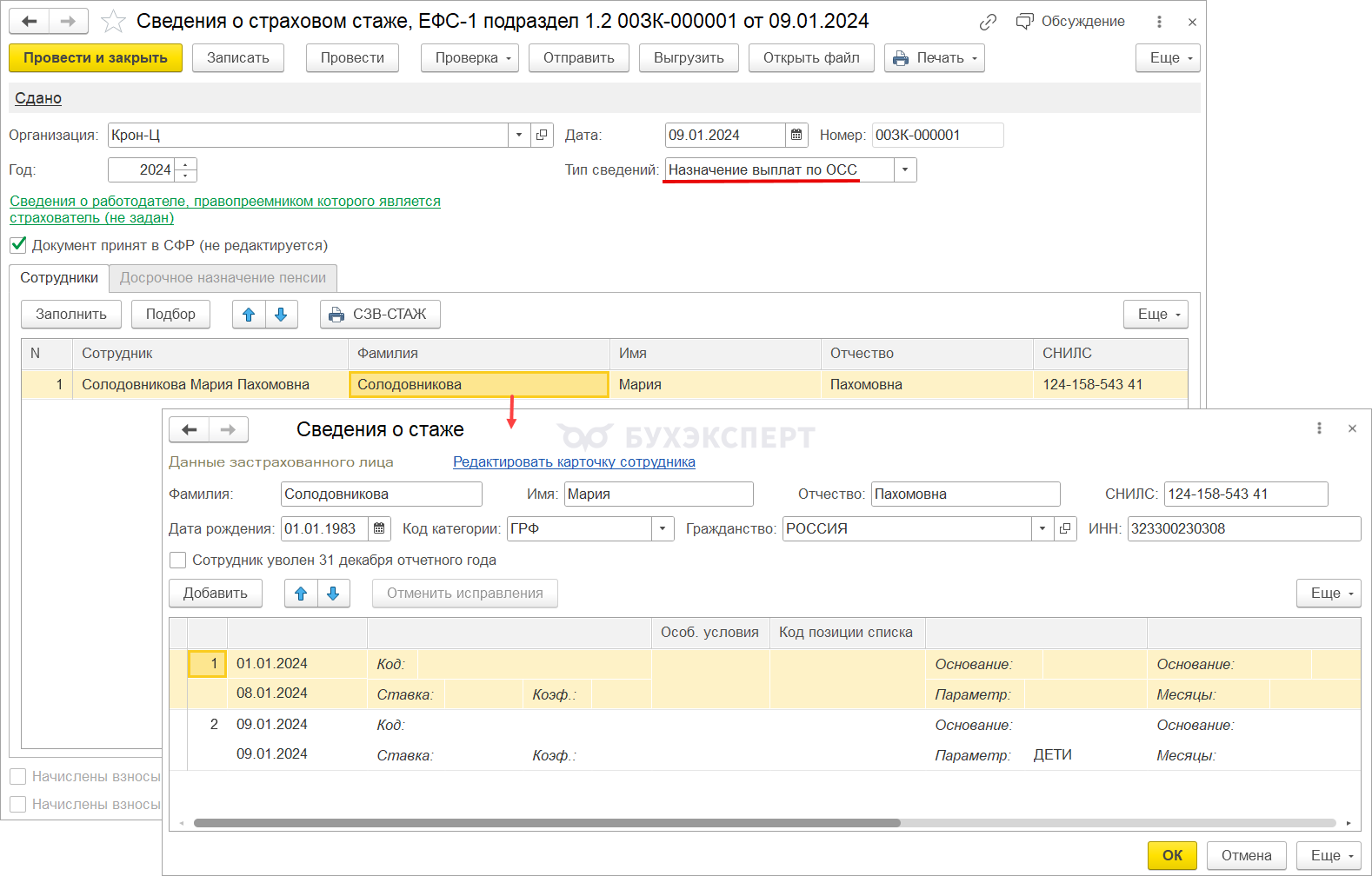Click horizontal scrollbar in stazh table
The image size is (1372, 876).
(547, 823)
